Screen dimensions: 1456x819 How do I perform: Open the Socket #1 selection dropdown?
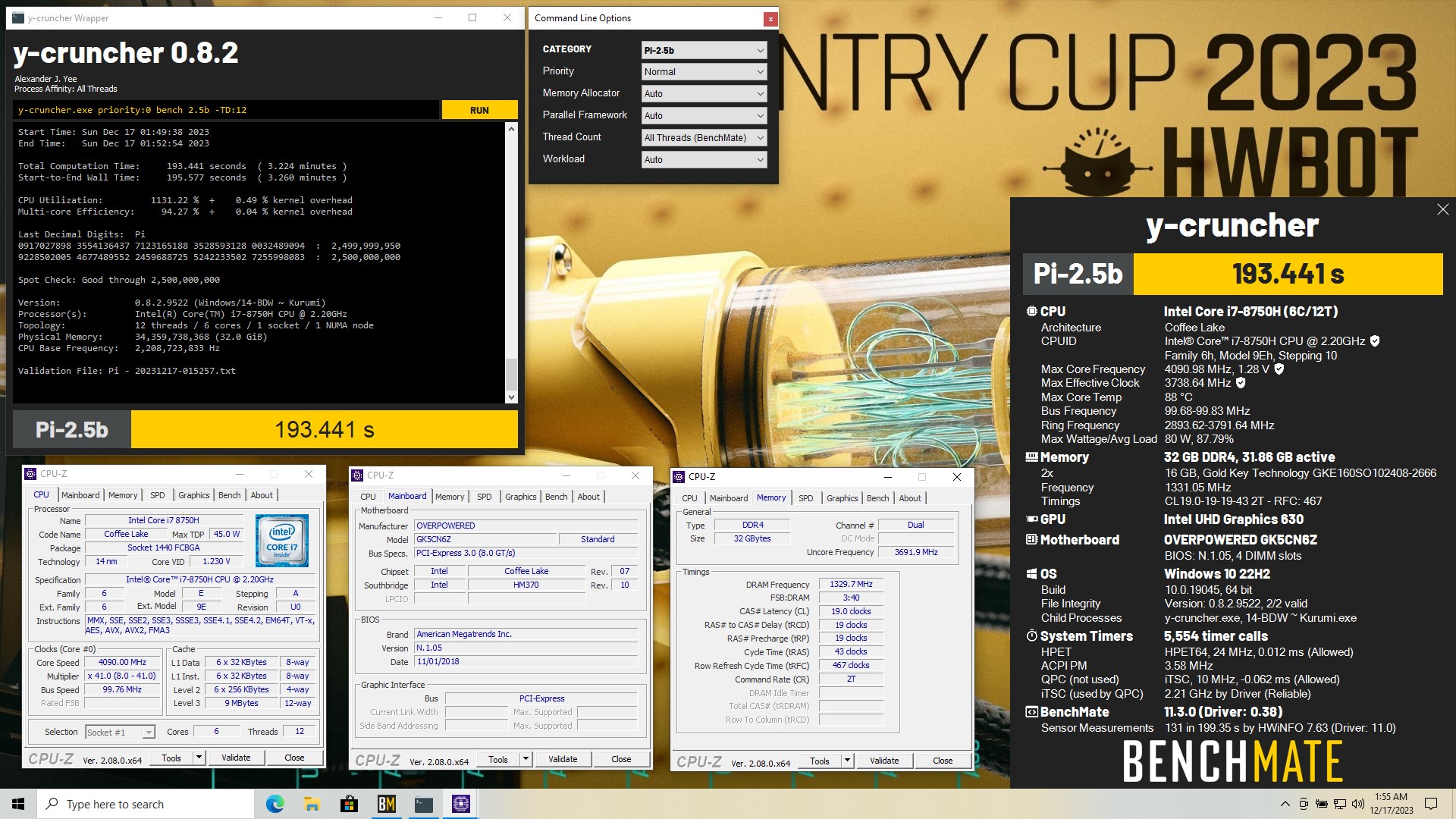(120, 732)
